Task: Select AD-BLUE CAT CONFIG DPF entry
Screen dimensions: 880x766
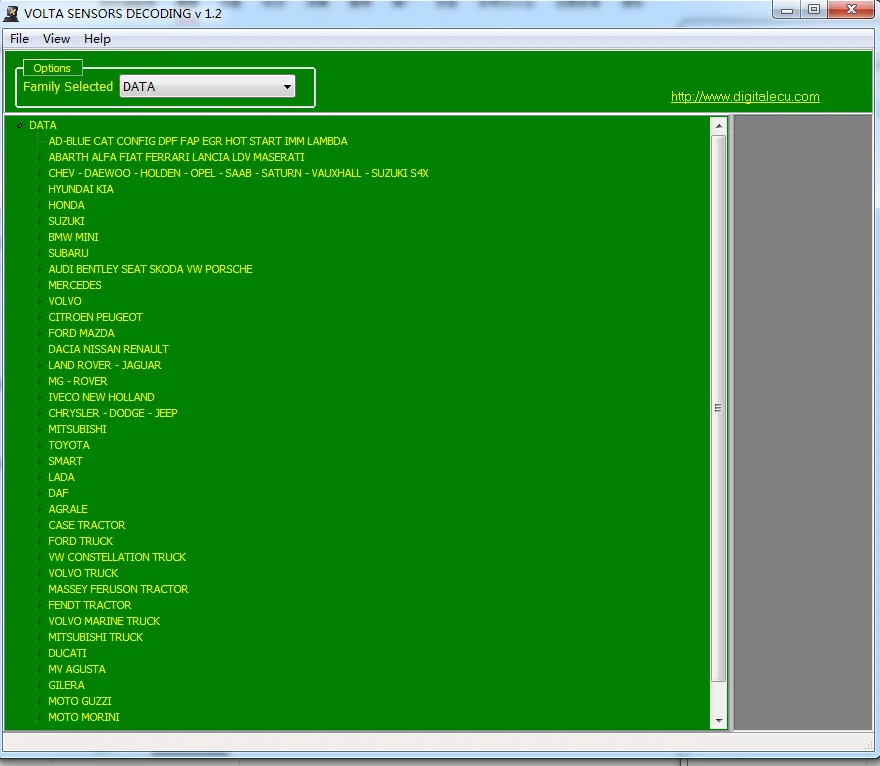Action: [x=198, y=141]
